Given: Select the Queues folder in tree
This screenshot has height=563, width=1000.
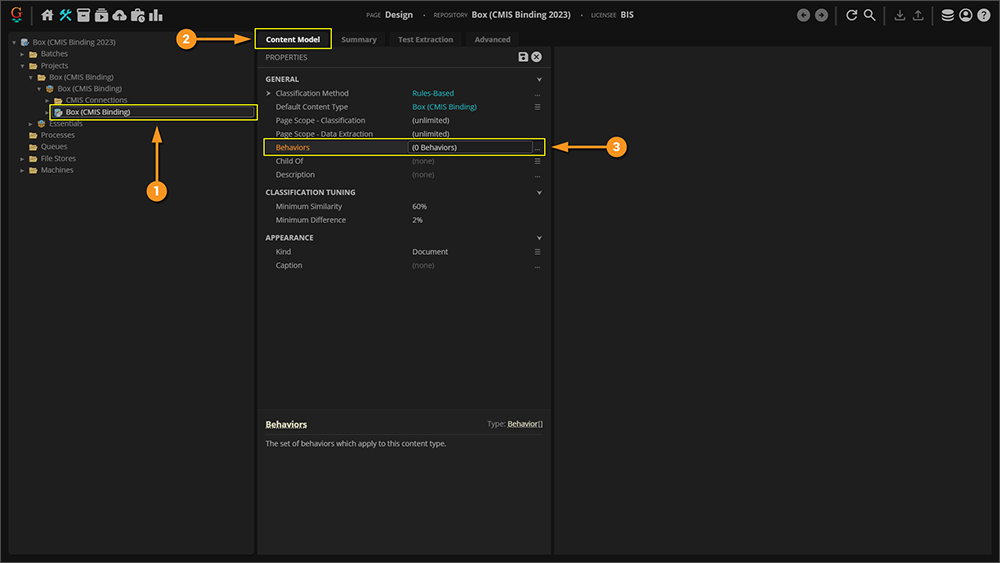Looking at the screenshot, I should (54, 147).
